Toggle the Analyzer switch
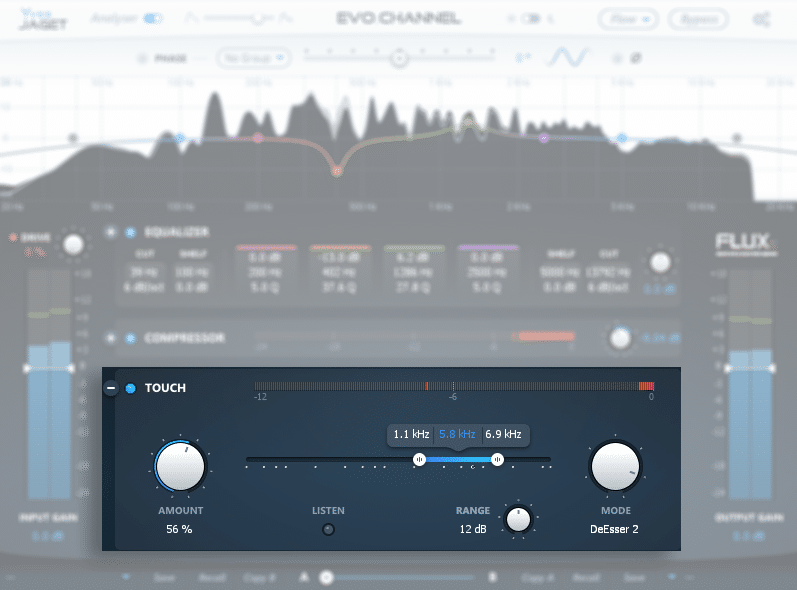 pyautogui.click(x=152, y=19)
